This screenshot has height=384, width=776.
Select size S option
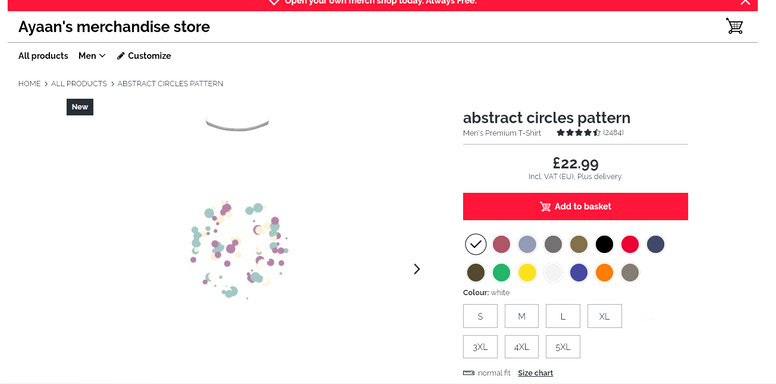pyautogui.click(x=480, y=316)
